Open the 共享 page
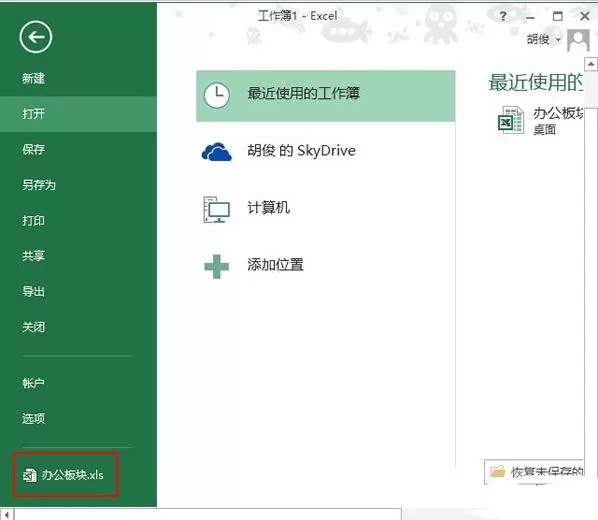 coord(34,256)
